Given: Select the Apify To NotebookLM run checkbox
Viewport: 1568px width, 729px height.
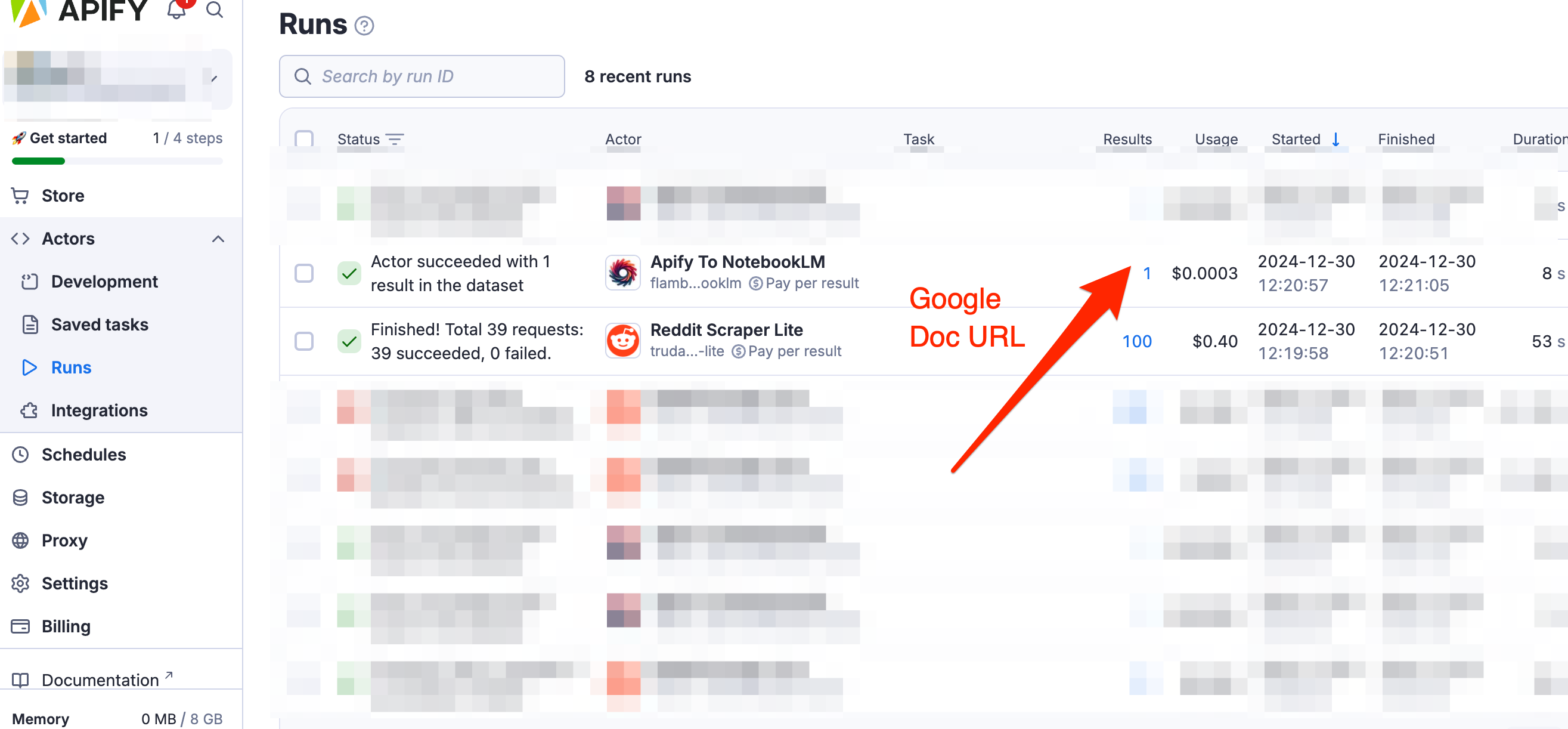Looking at the screenshot, I should pyautogui.click(x=303, y=273).
